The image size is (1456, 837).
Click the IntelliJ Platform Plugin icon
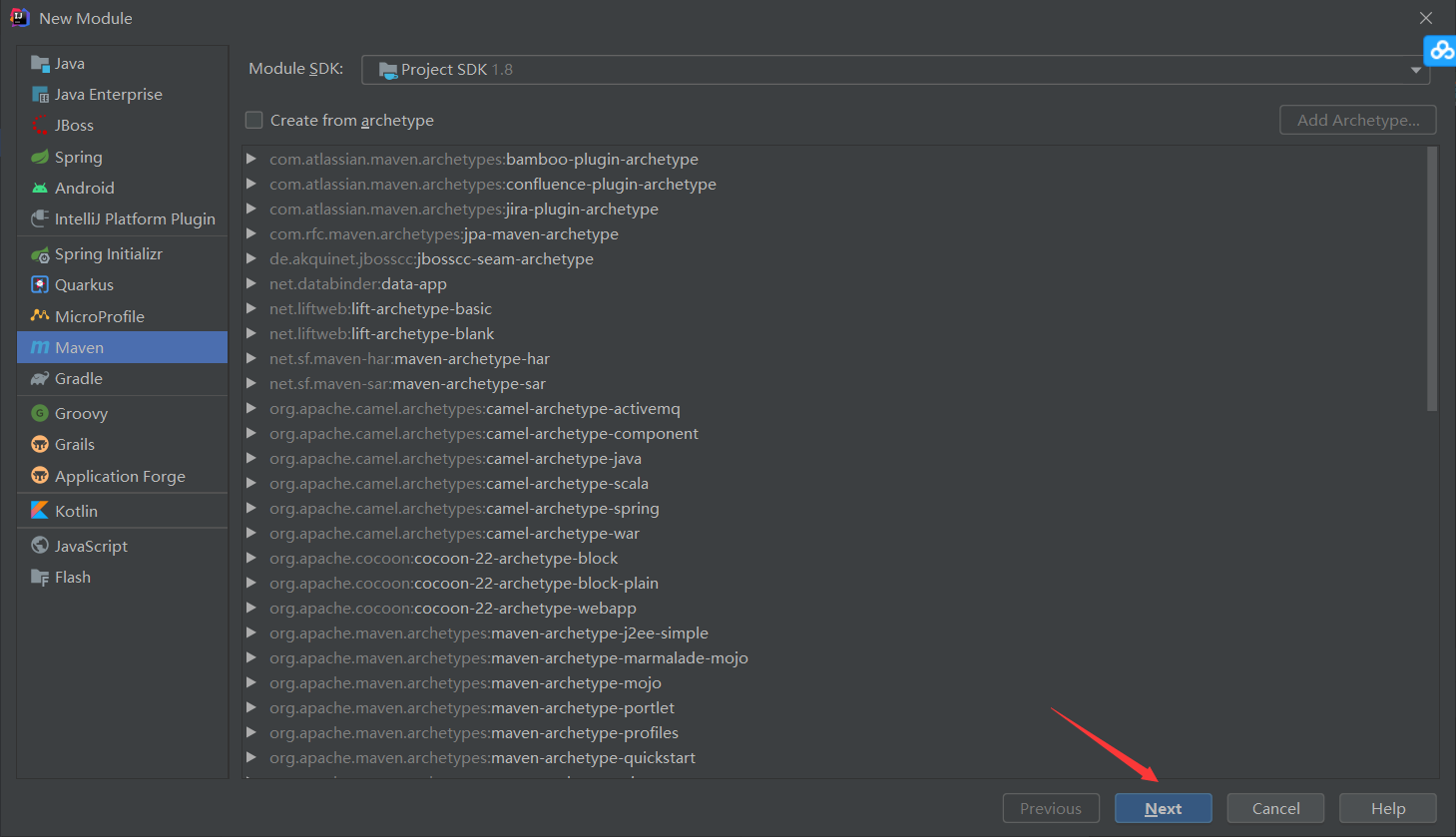pos(40,218)
